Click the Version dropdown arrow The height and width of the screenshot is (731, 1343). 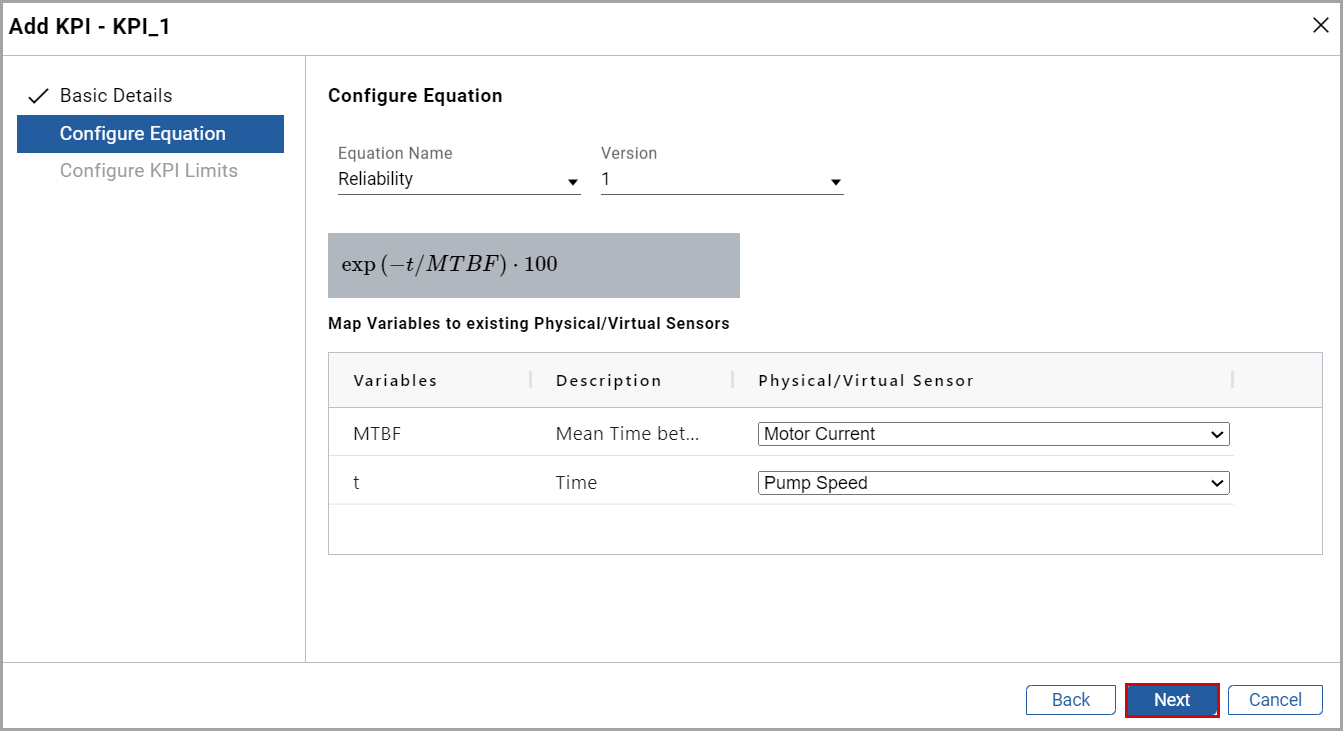836,181
